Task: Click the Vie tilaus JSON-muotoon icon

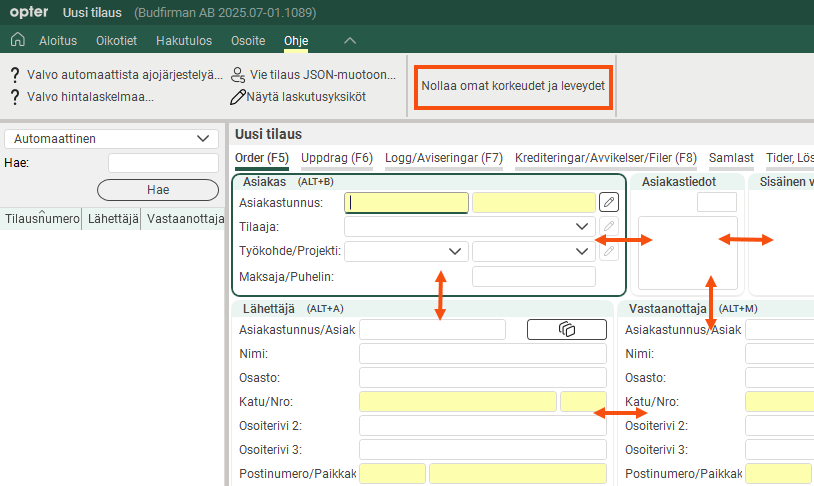Action: (x=238, y=76)
